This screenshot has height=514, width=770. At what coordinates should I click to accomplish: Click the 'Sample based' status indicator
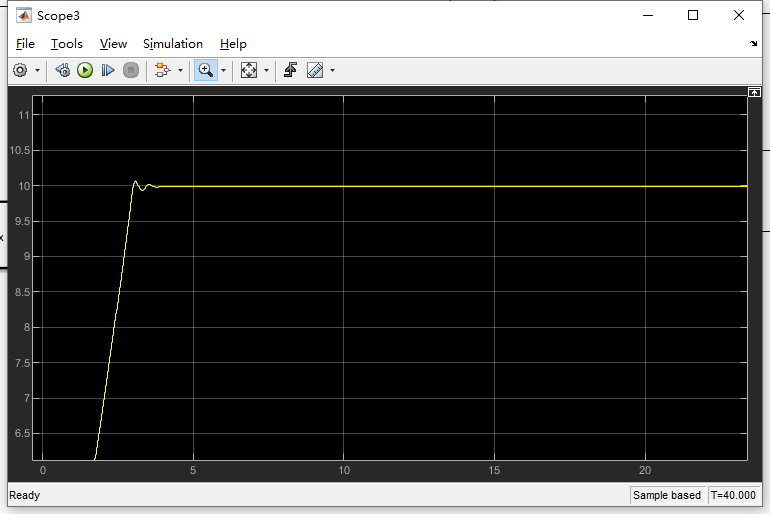tap(667, 495)
